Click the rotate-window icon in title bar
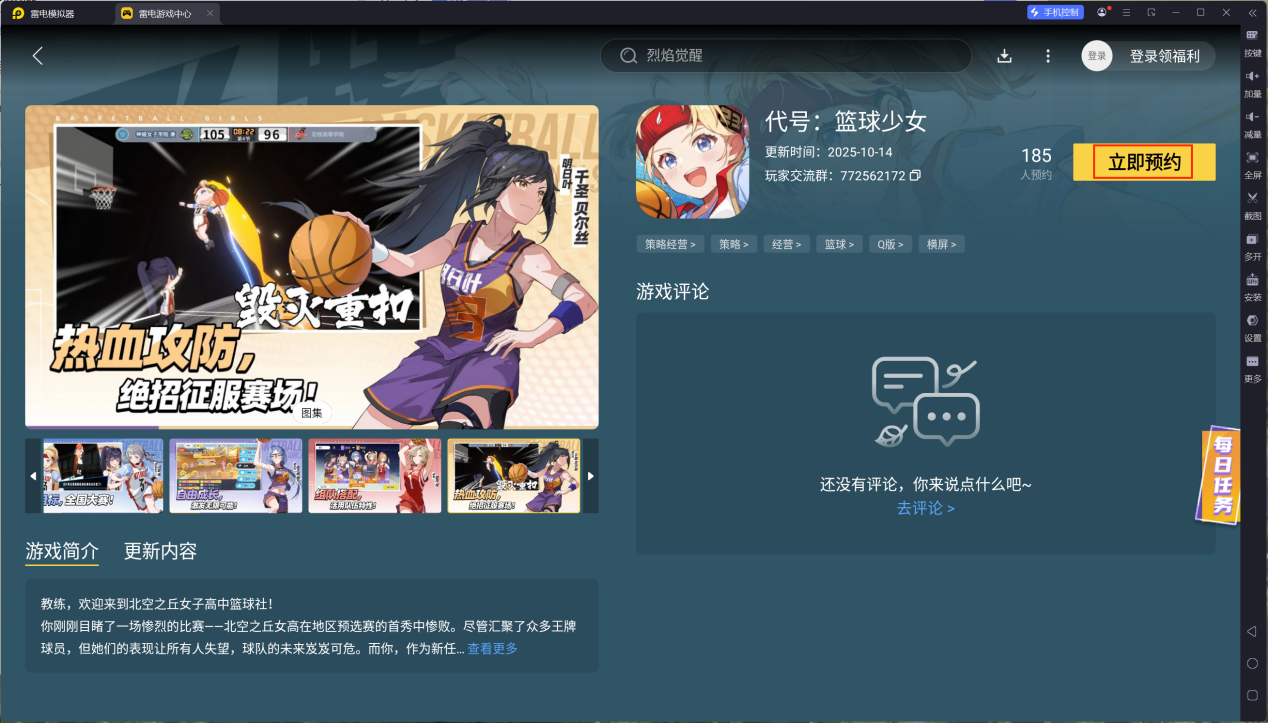The image size is (1268, 723). click(1151, 12)
